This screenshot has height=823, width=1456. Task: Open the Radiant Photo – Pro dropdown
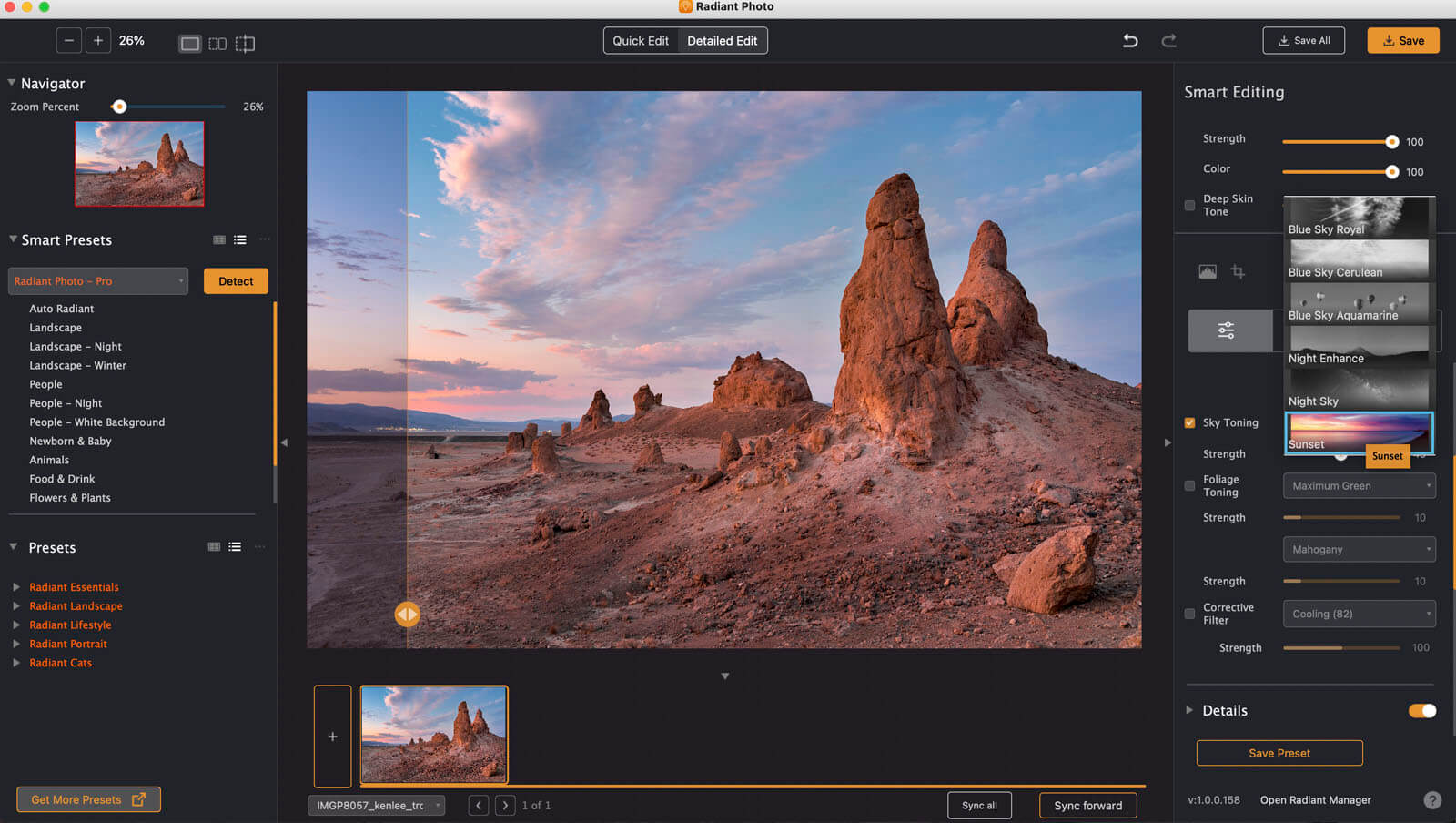pyautogui.click(x=98, y=281)
